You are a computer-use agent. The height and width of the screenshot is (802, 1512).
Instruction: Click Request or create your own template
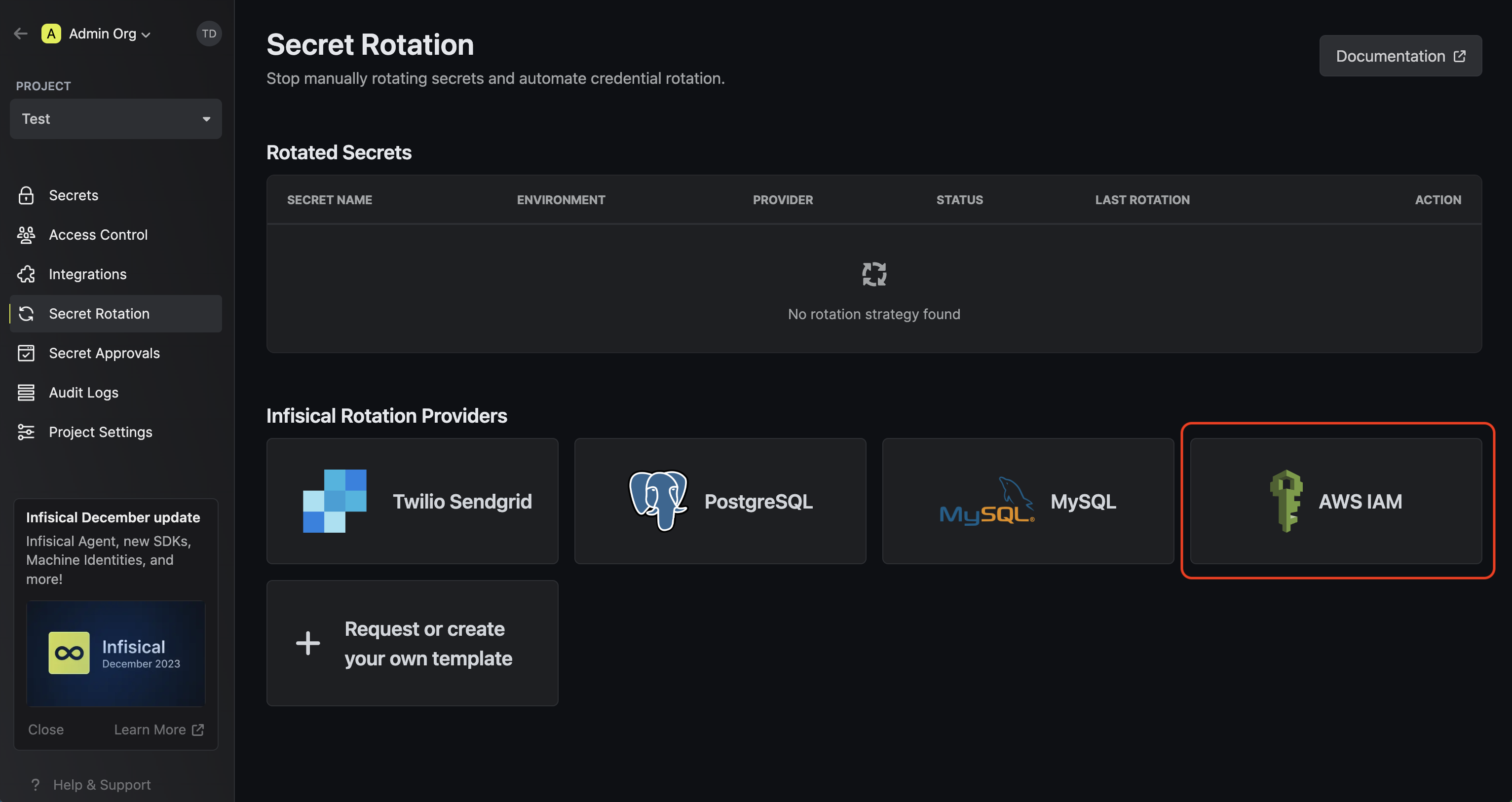[x=412, y=643]
